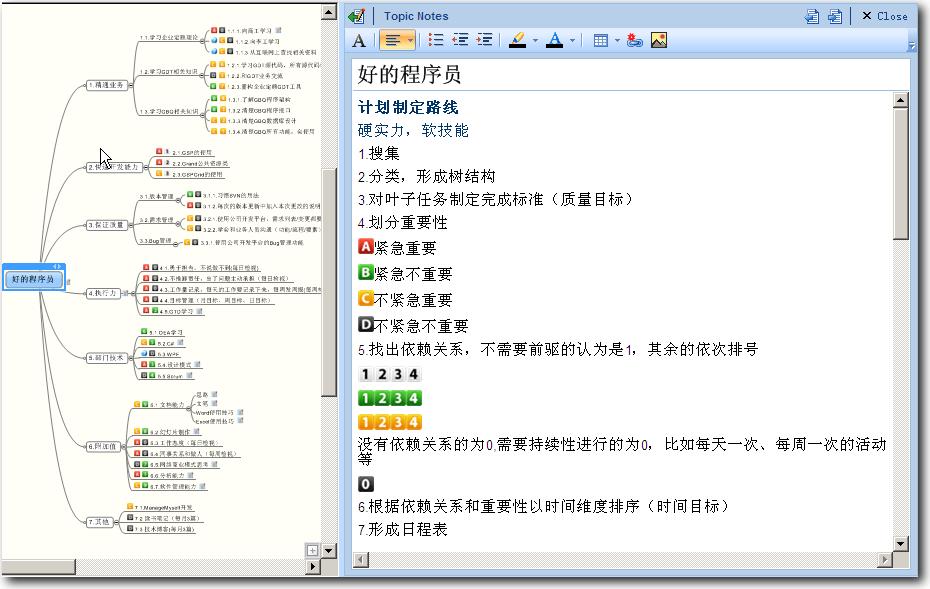Go to next topic note icon
This screenshot has height=589, width=930.
coord(834,16)
